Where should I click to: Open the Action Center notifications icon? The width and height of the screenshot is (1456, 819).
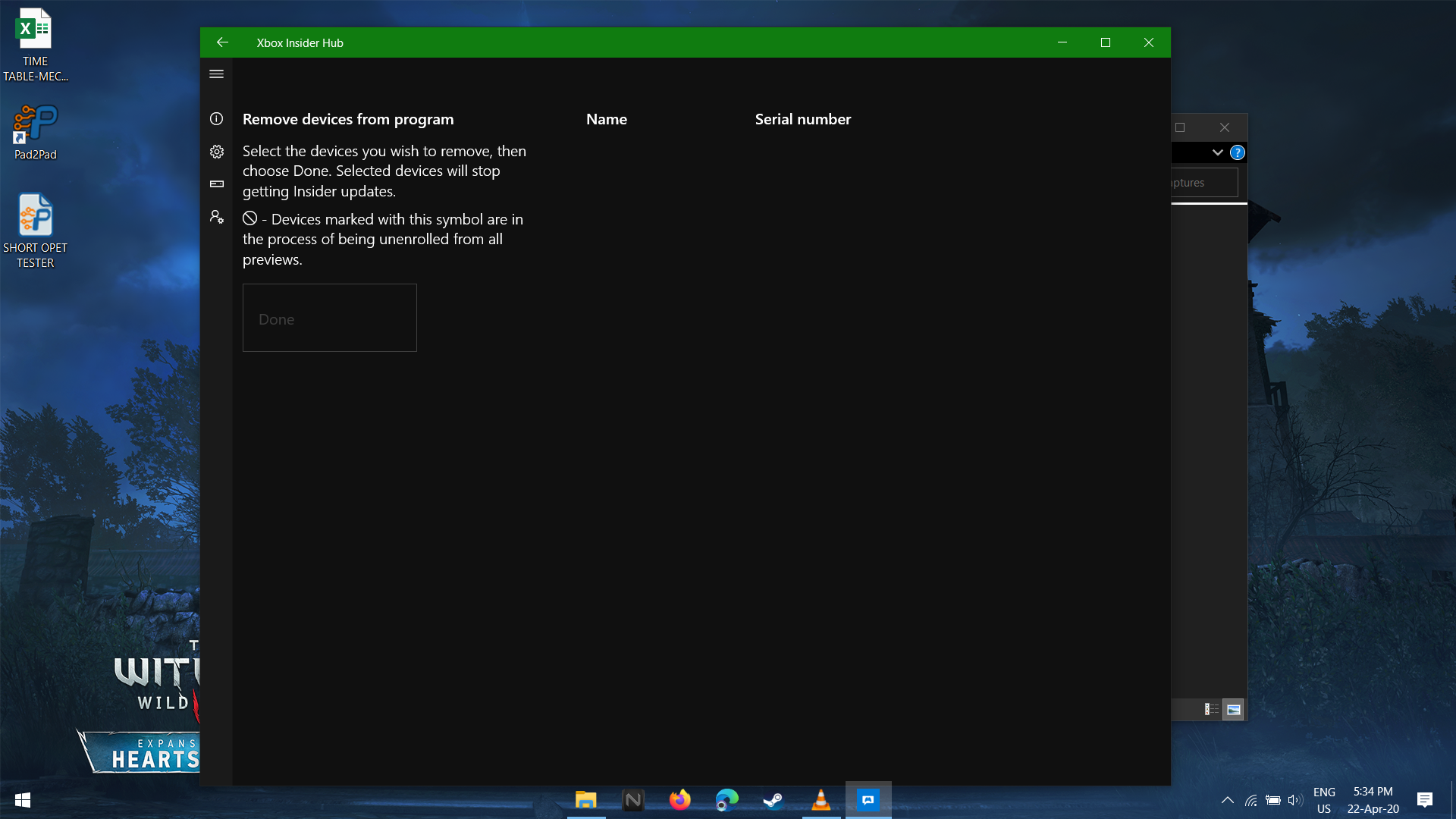(x=1425, y=800)
